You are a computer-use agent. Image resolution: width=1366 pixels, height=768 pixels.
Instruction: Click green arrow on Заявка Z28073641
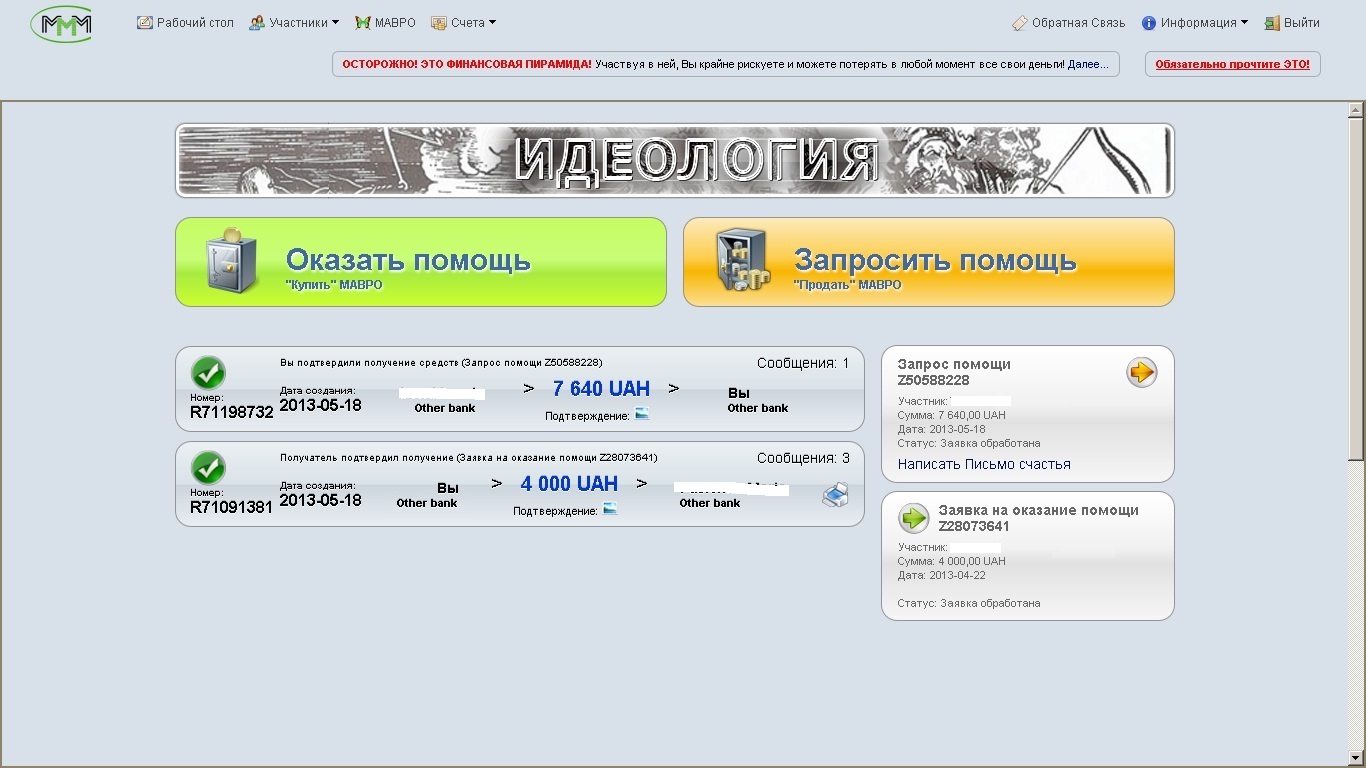pyautogui.click(x=914, y=518)
